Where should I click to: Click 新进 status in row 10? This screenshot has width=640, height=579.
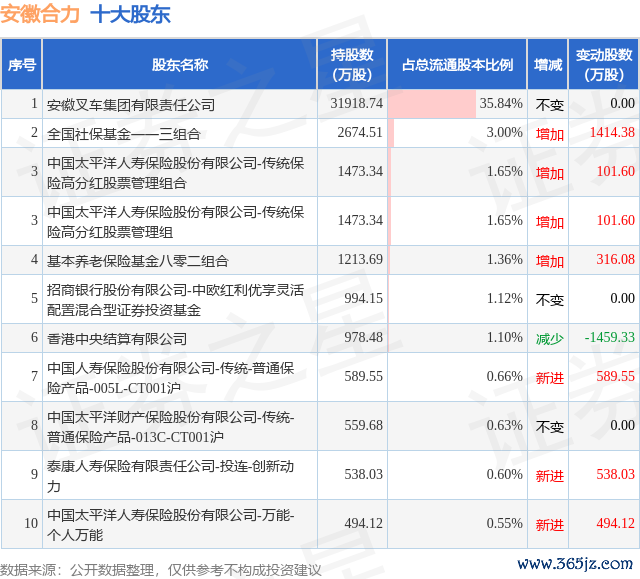(549, 524)
